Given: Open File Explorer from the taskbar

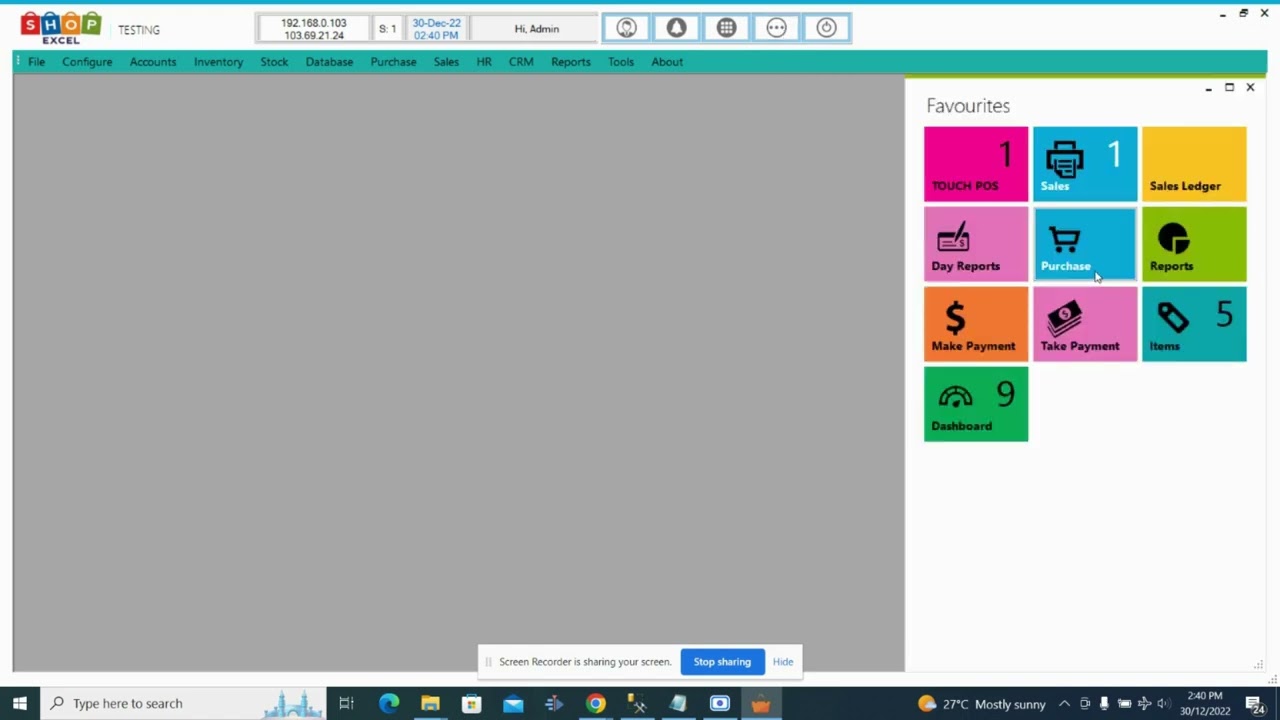Looking at the screenshot, I should 430,703.
